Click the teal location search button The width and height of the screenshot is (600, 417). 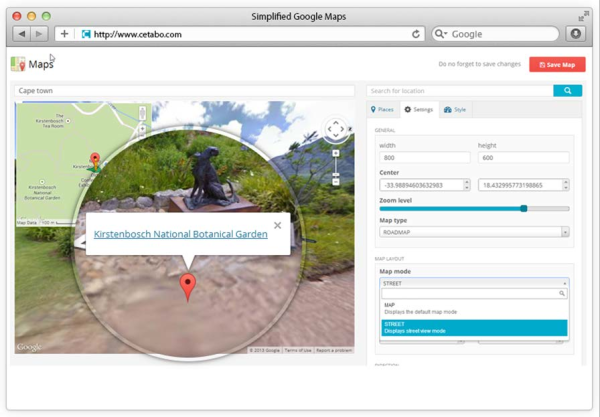pos(567,91)
